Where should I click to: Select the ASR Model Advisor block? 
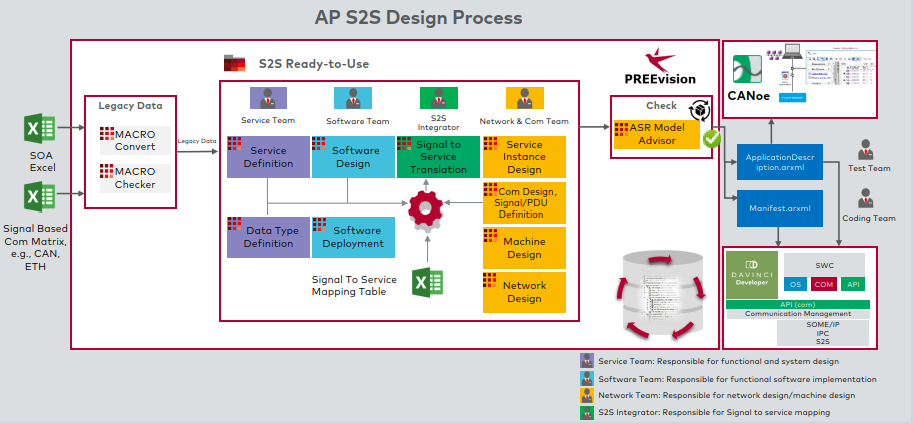[656, 134]
